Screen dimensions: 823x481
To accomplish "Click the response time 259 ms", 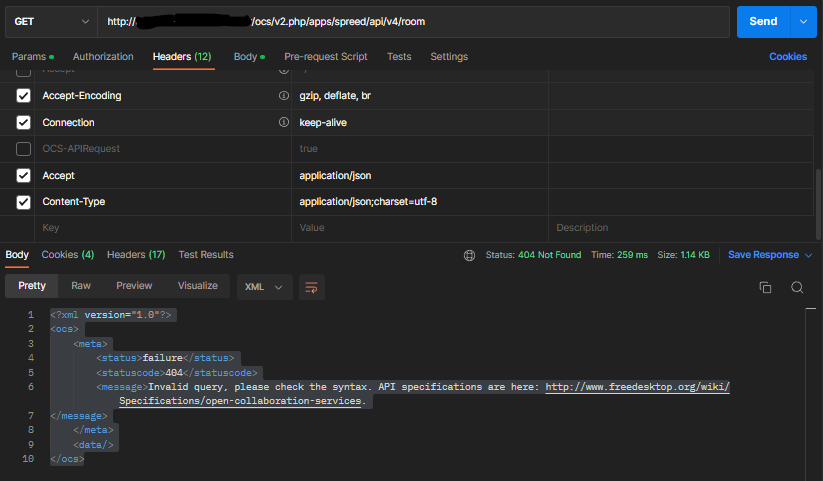I will 632,255.
